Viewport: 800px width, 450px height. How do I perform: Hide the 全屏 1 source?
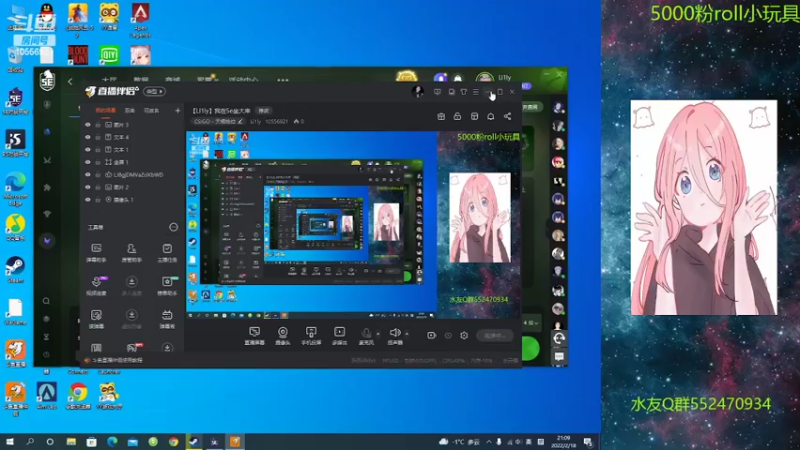click(x=88, y=162)
